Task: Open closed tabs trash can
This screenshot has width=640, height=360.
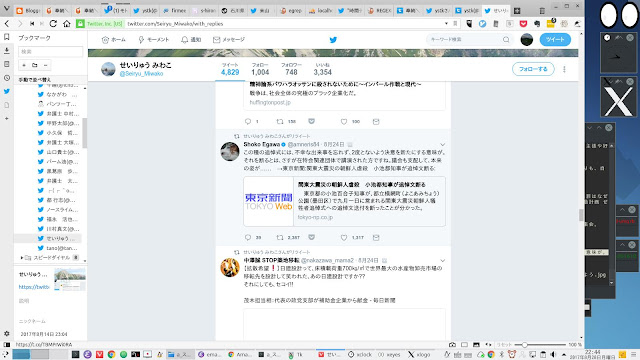Action: (542, 11)
